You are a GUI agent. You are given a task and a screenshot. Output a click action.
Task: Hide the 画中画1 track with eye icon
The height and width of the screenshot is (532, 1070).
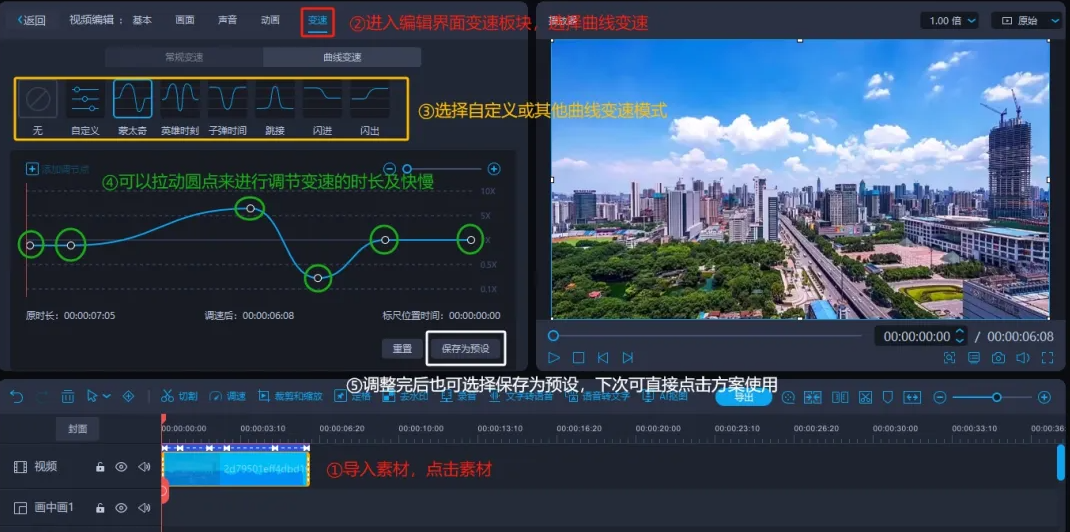coord(121,508)
